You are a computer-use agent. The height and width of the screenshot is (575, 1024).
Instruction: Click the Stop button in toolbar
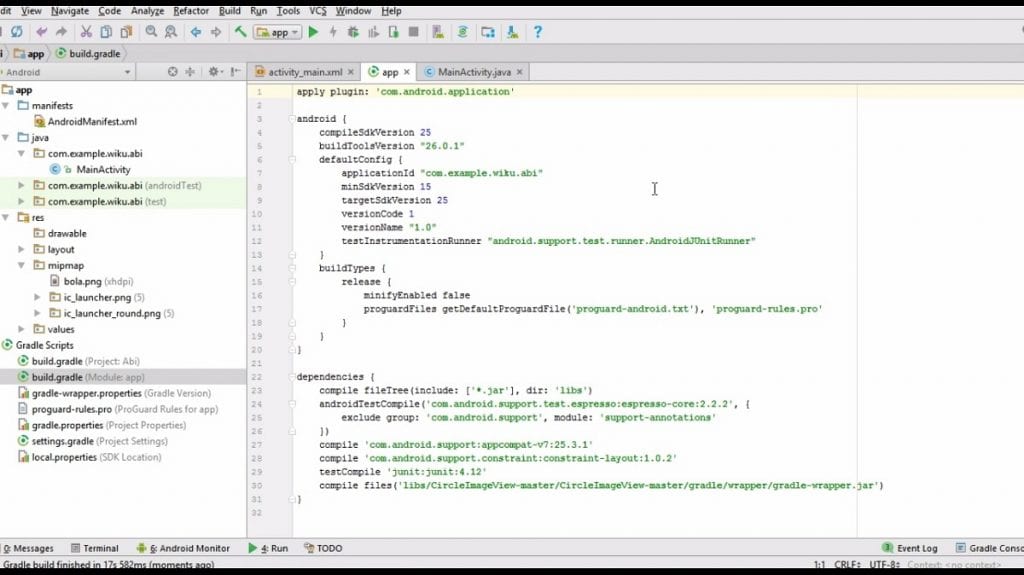(413, 32)
